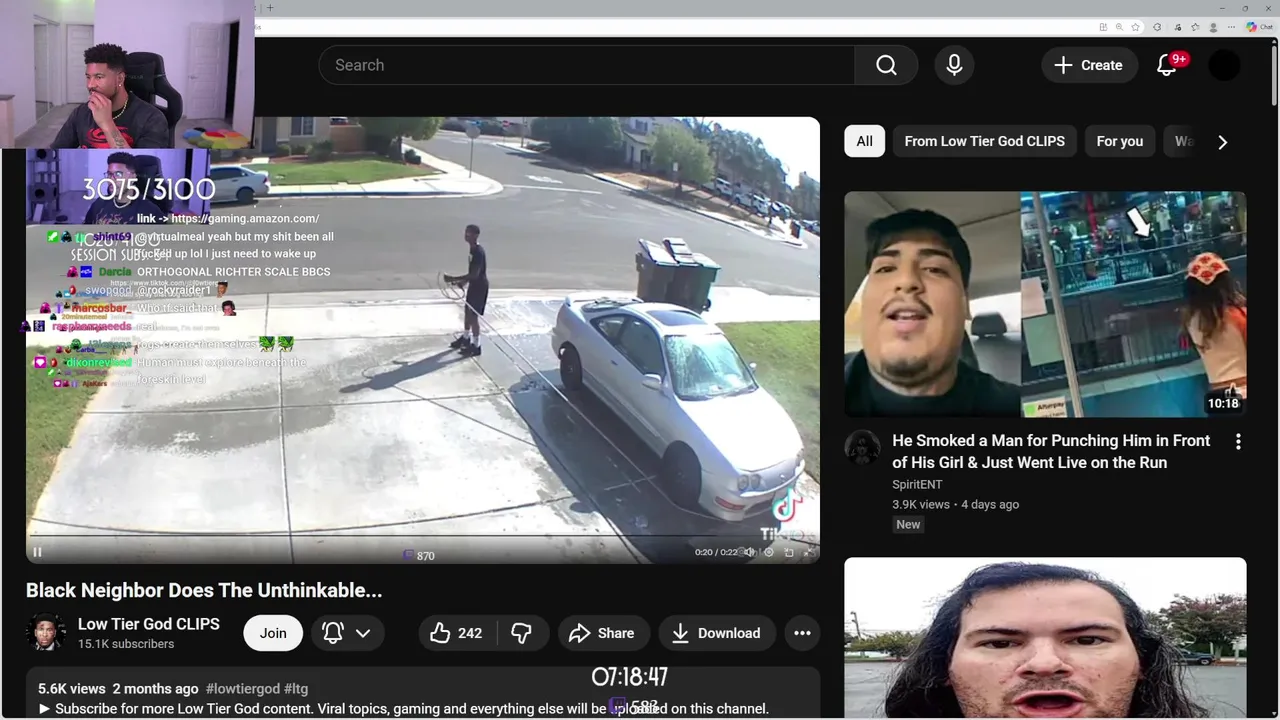Click the '15.1K subscribers' text
The width and height of the screenshot is (1280, 720).
pyautogui.click(x=126, y=644)
